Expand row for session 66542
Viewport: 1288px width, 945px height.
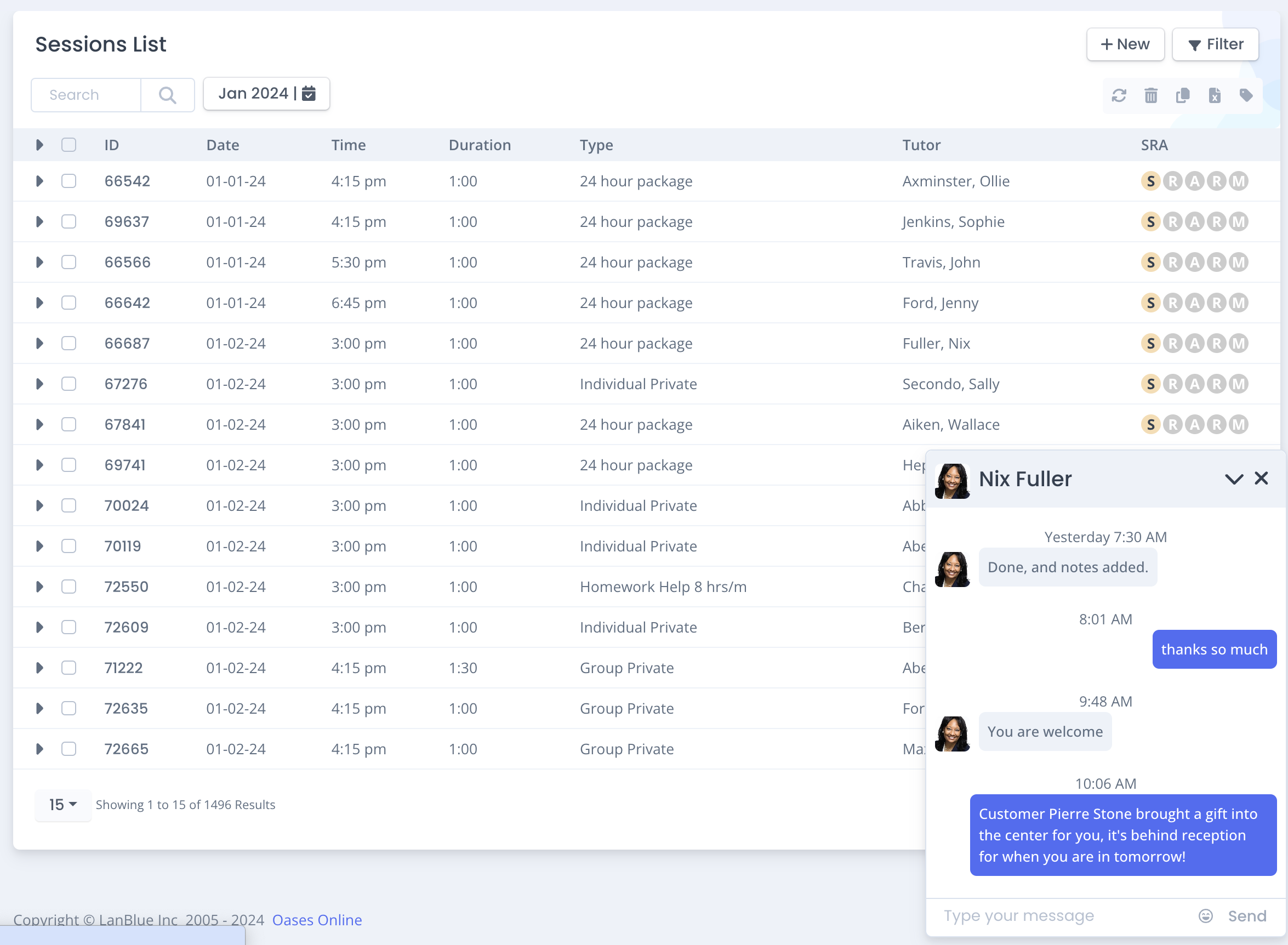(39, 181)
